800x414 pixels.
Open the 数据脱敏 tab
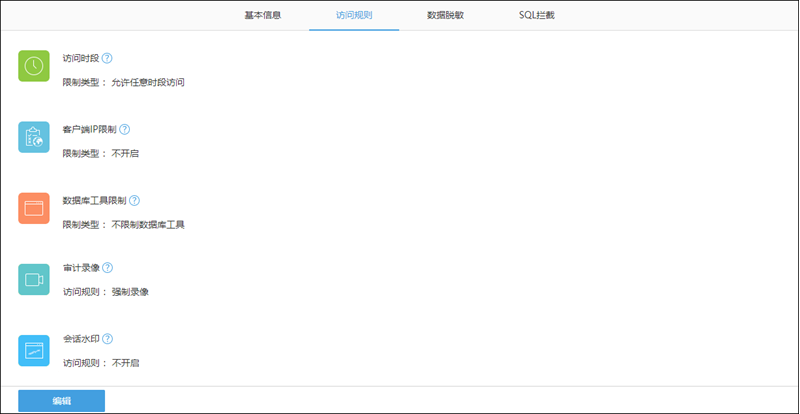[445, 16]
